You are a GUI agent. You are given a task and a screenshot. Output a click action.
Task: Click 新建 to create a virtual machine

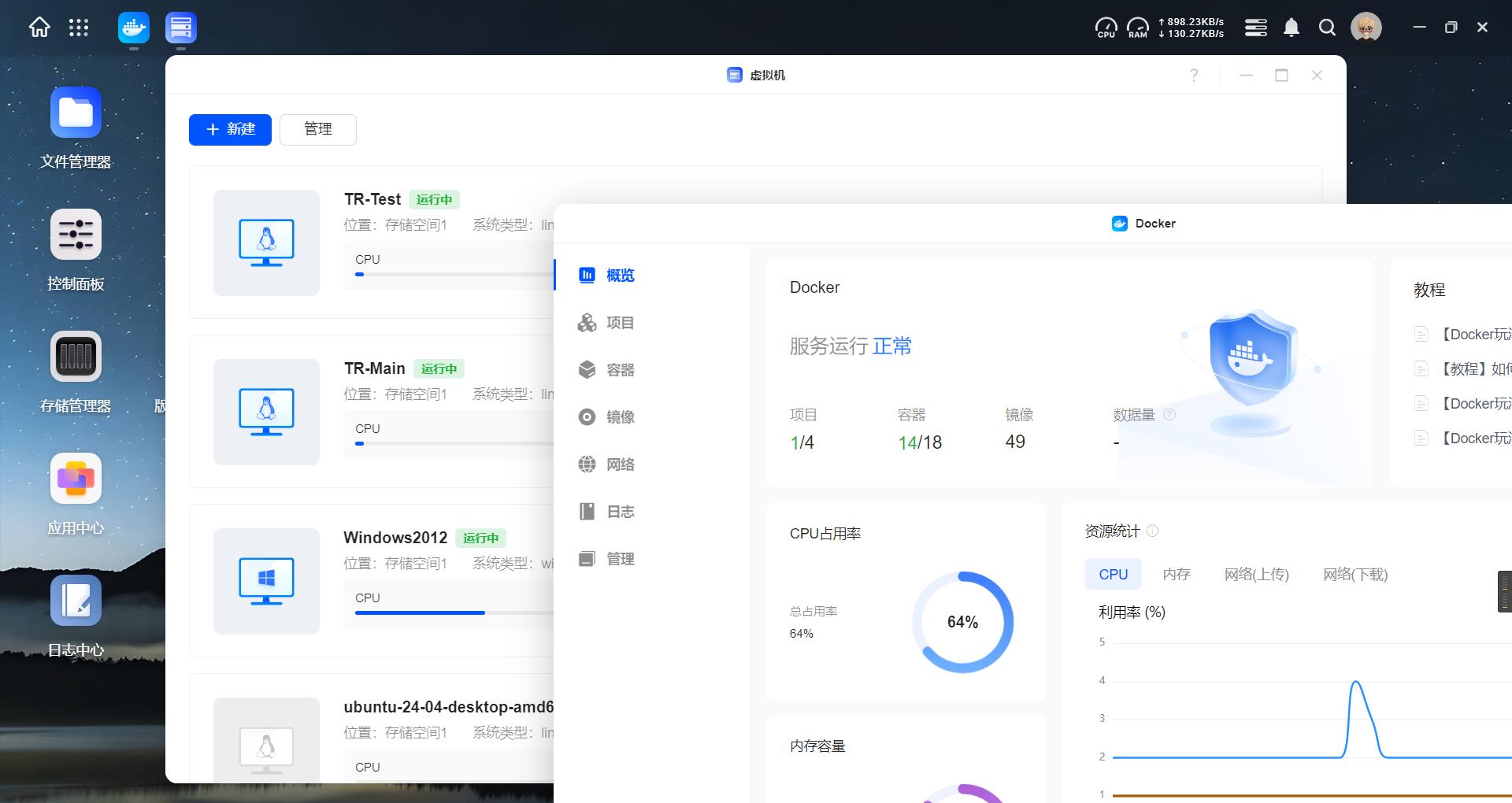pos(230,129)
